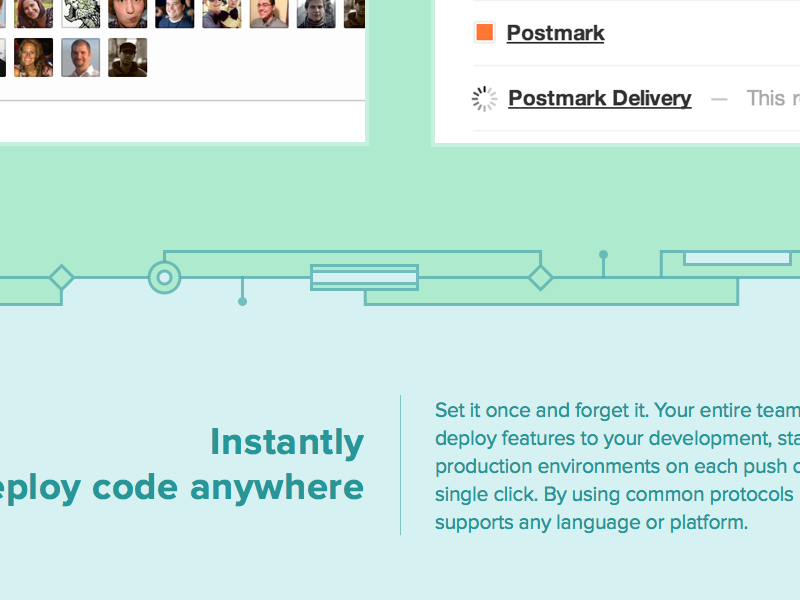
Task: Click the left diamond node on the pipeline line
Action: pyautogui.click(x=62, y=277)
